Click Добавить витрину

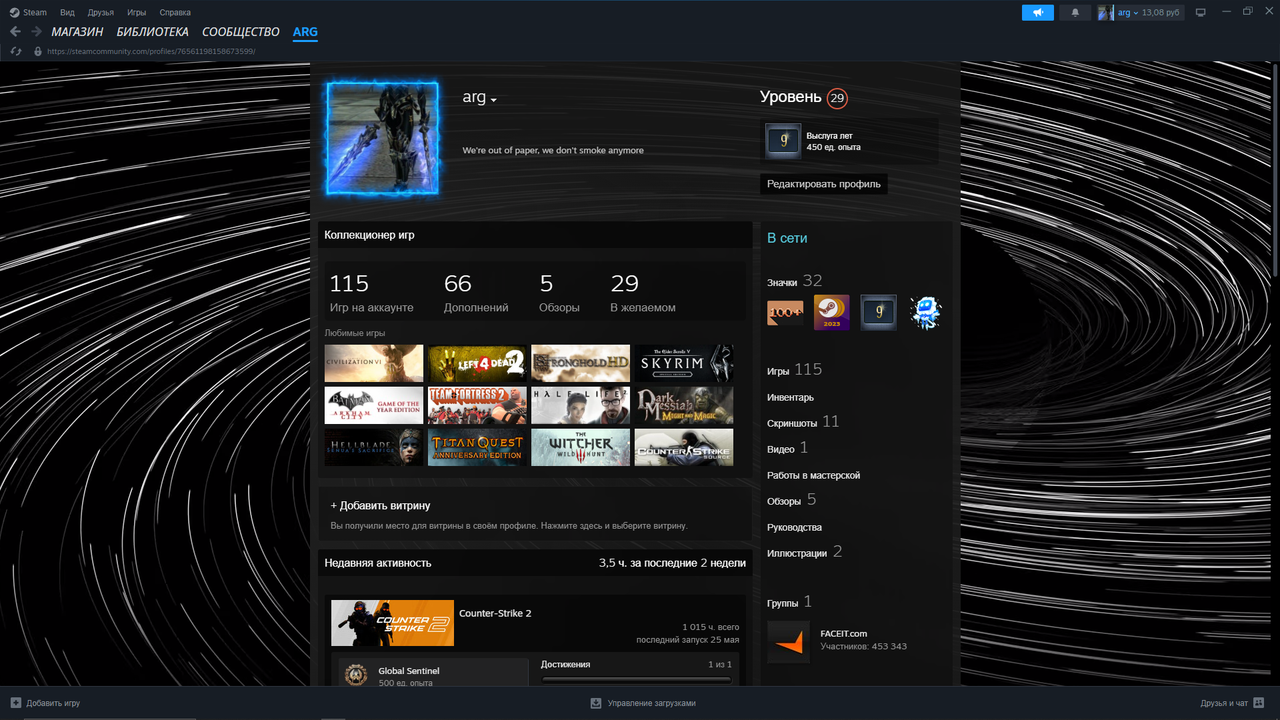coord(381,506)
